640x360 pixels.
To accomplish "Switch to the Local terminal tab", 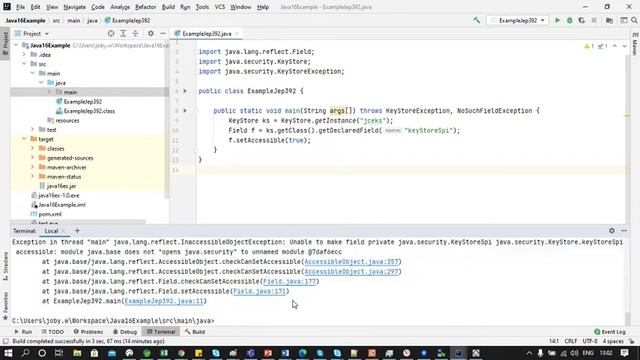I will click(51, 231).
